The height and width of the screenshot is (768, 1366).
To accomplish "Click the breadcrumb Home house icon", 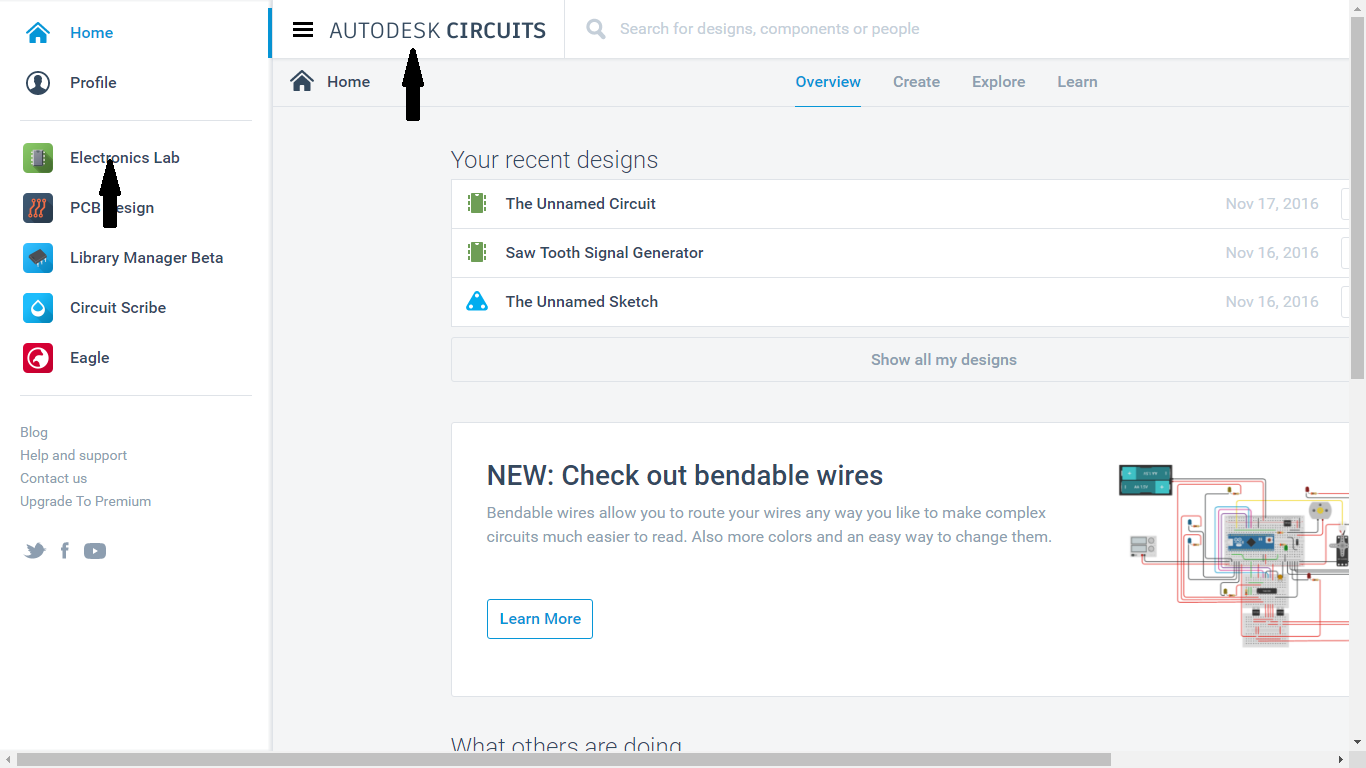I will [x=302, y=82].
